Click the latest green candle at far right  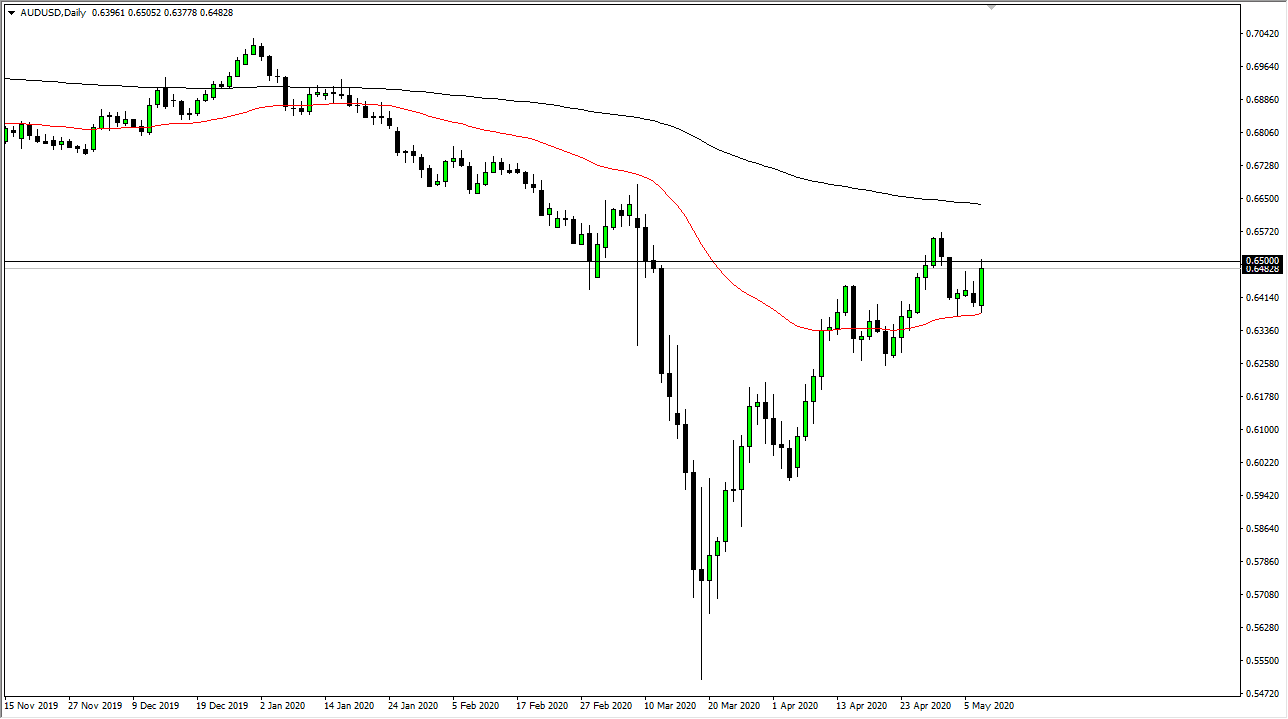982,287
